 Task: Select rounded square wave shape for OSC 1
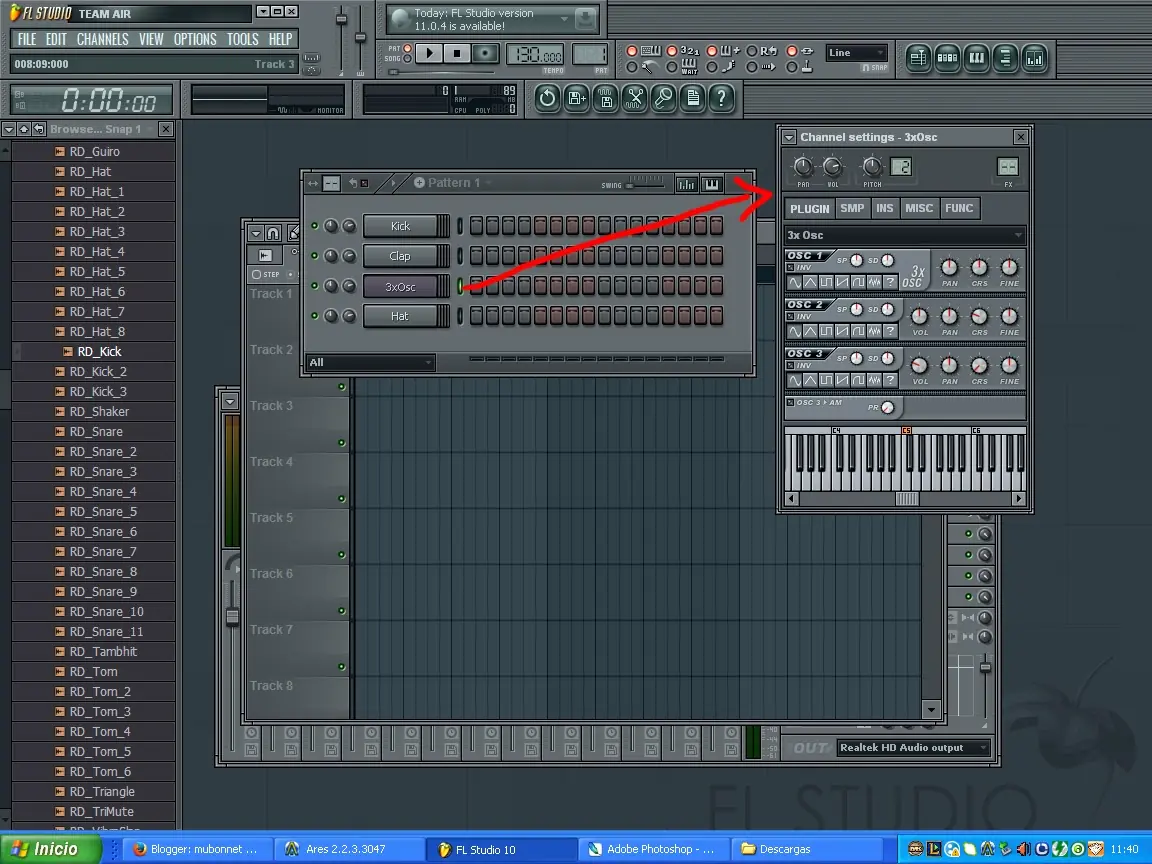(858, 282)
